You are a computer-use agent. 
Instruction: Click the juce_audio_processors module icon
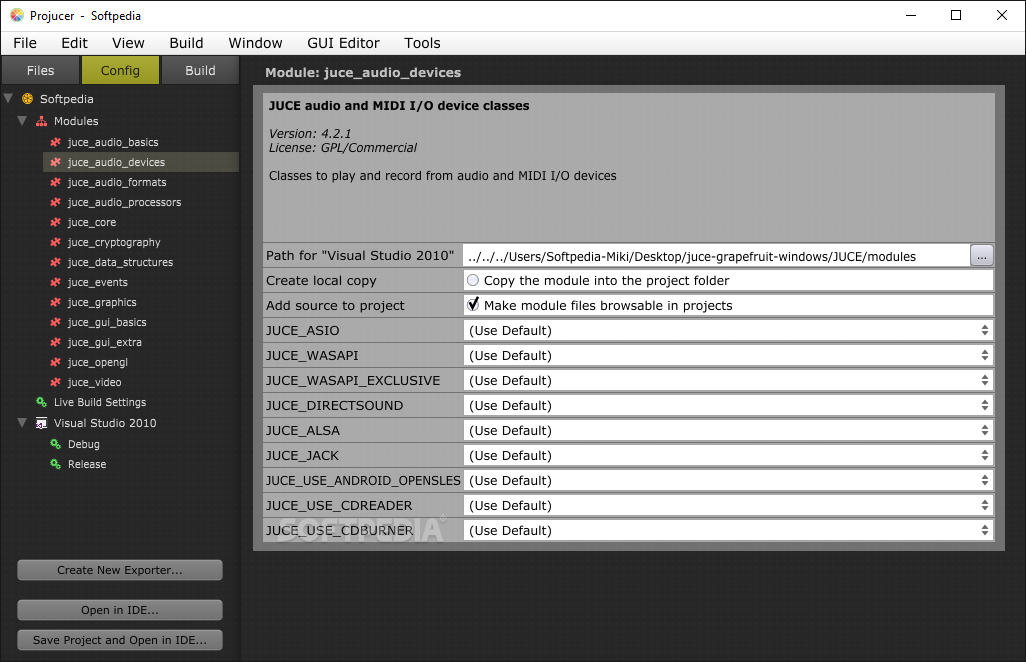tap(56, 202)
